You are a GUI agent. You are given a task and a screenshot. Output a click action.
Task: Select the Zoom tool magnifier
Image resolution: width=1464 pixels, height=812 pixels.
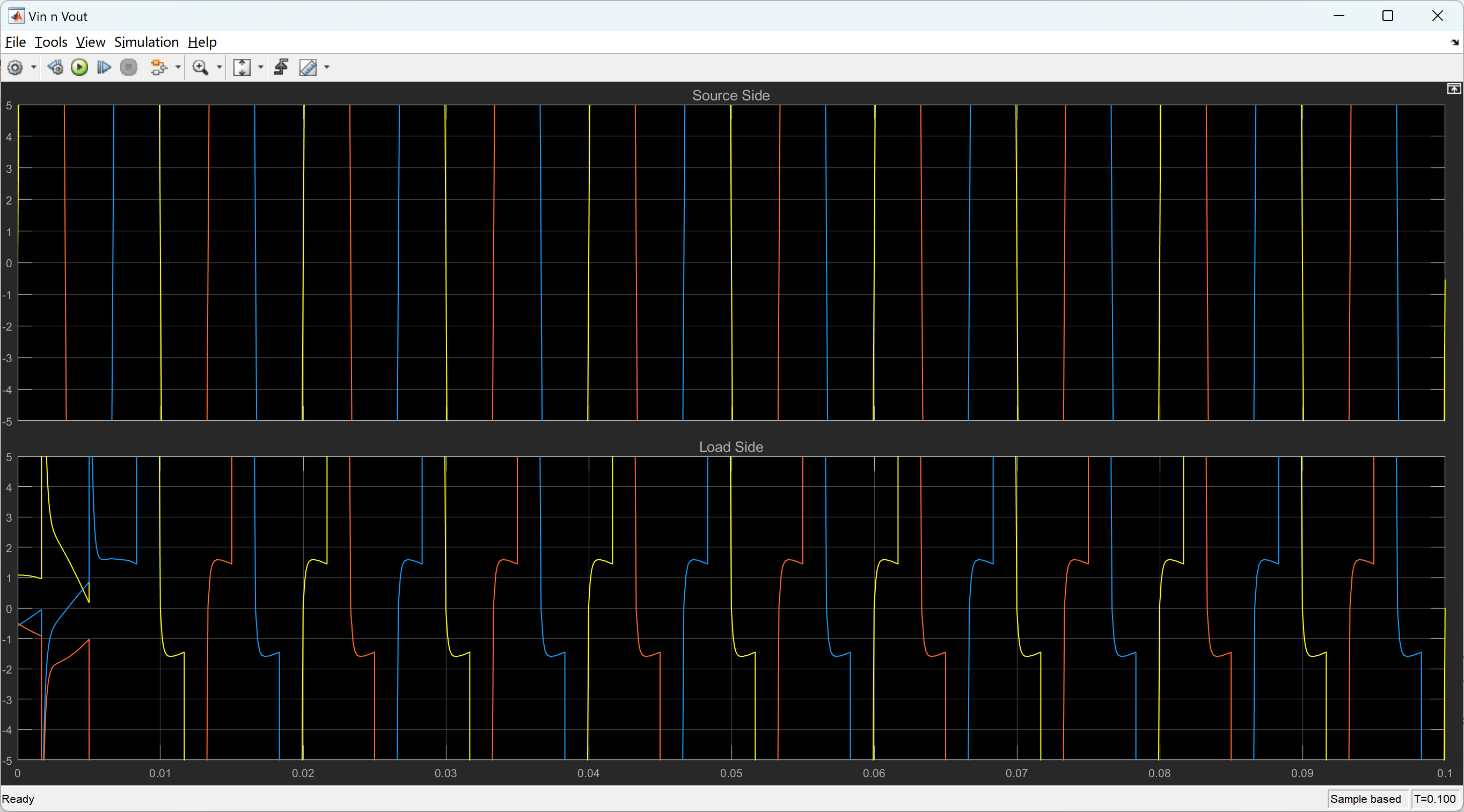(x=200, y=68)
